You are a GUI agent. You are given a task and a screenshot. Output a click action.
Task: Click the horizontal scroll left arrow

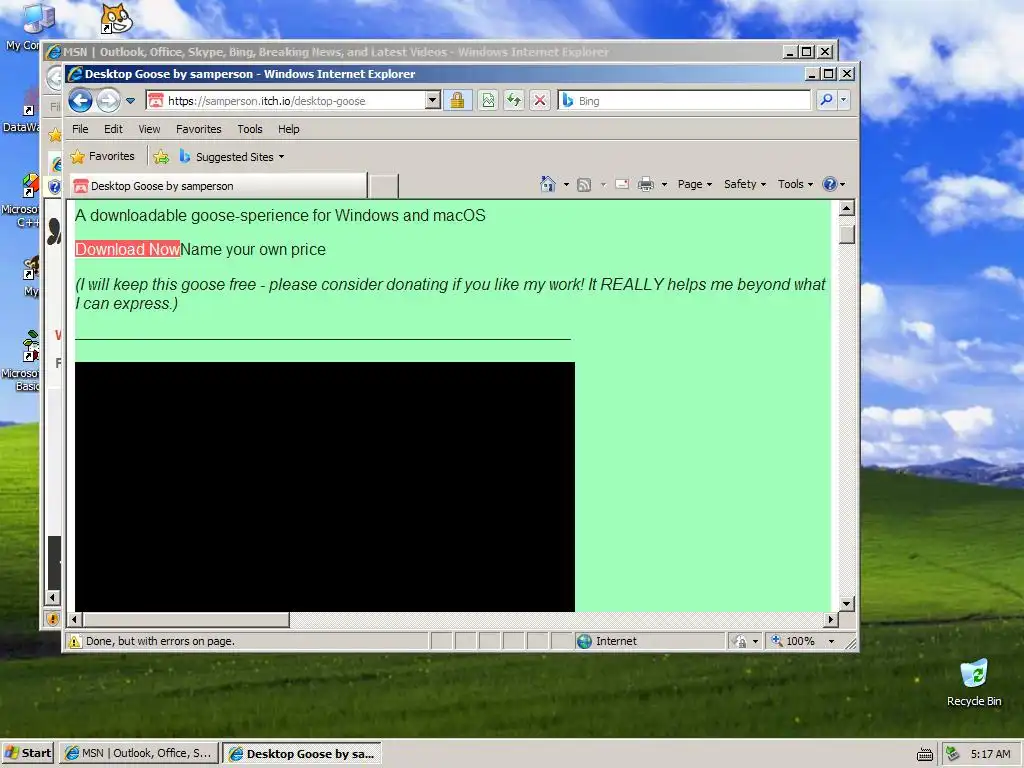coord(74,619)
